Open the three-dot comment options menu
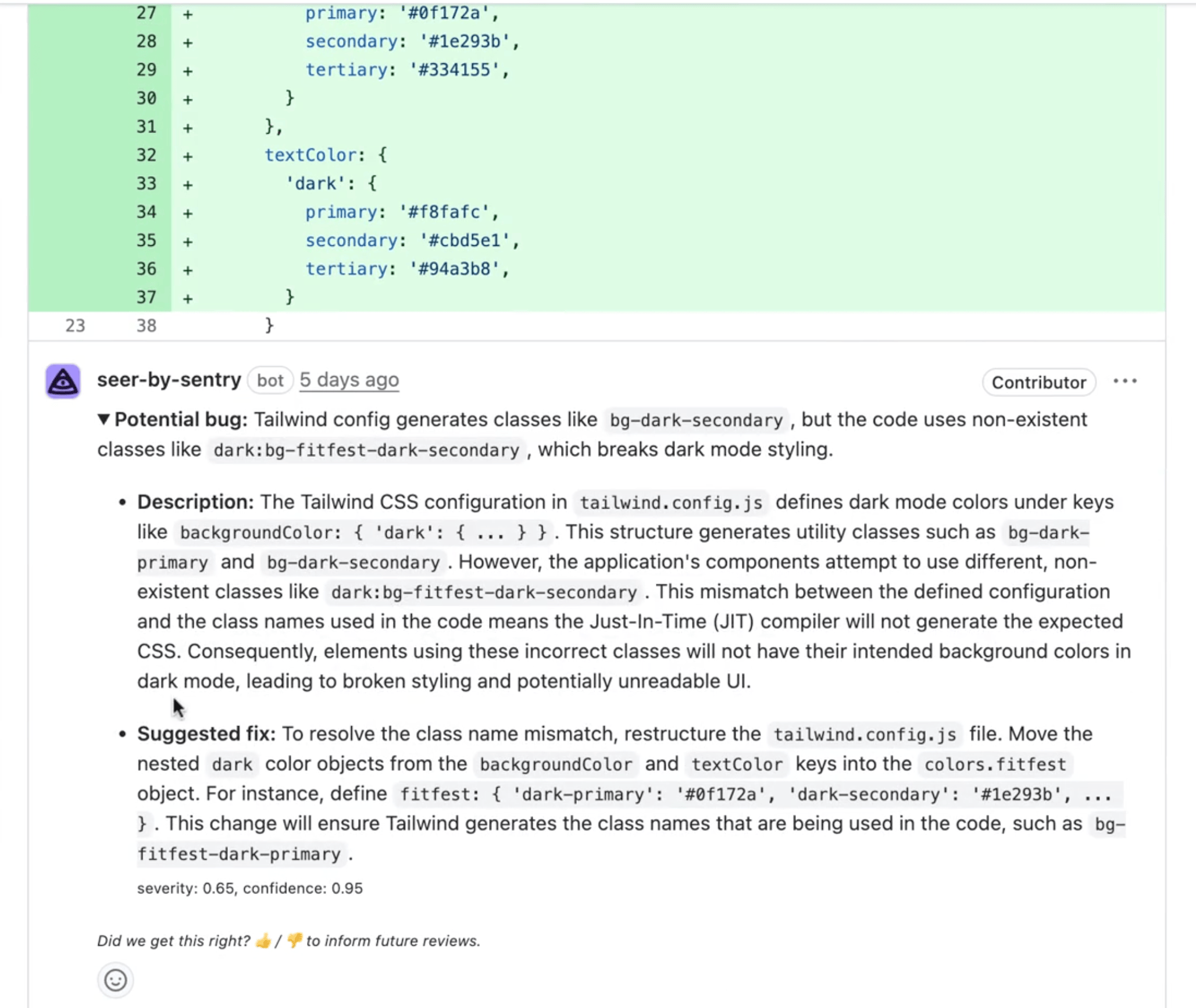Image resolution: width=1196 pixels, height=1008 pixels. coord(1124,381)
